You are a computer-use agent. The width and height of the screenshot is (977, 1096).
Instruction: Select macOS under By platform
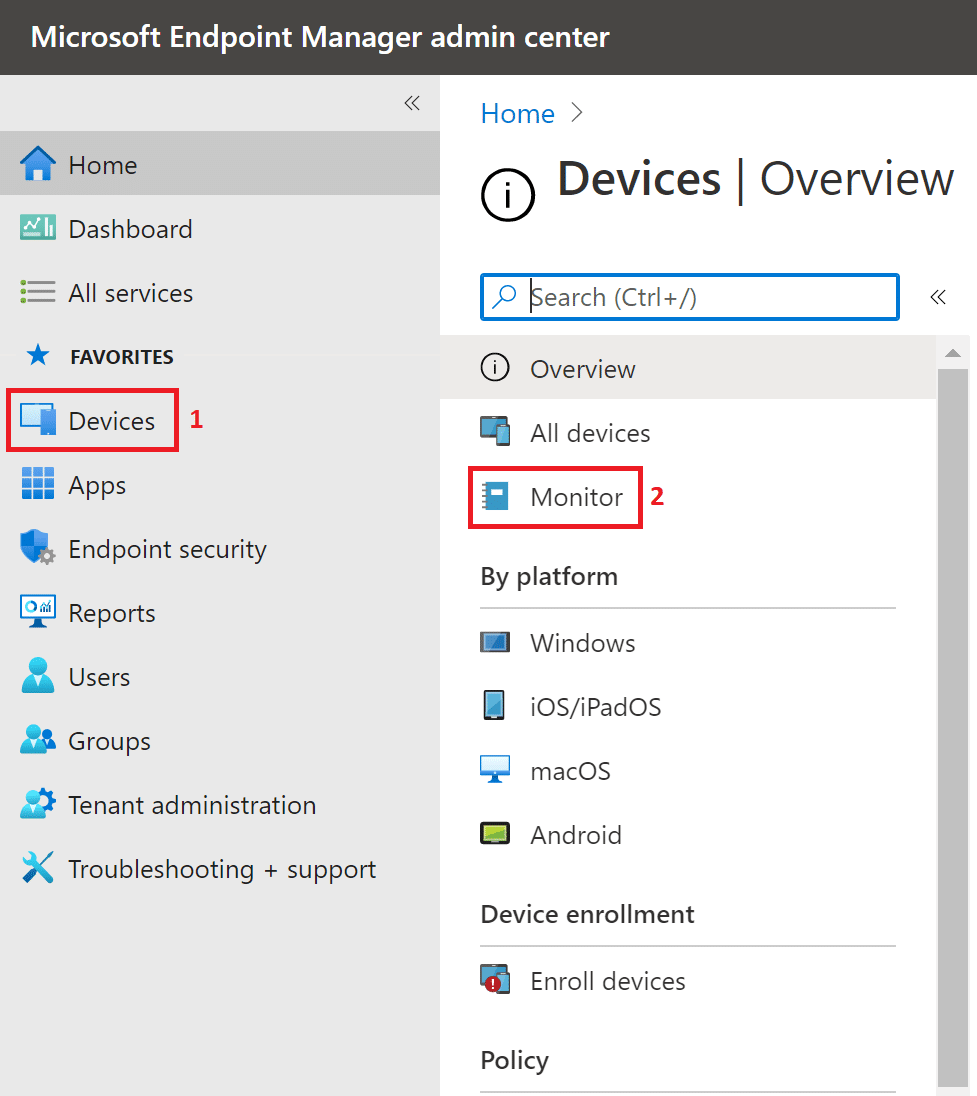(570, 771)
